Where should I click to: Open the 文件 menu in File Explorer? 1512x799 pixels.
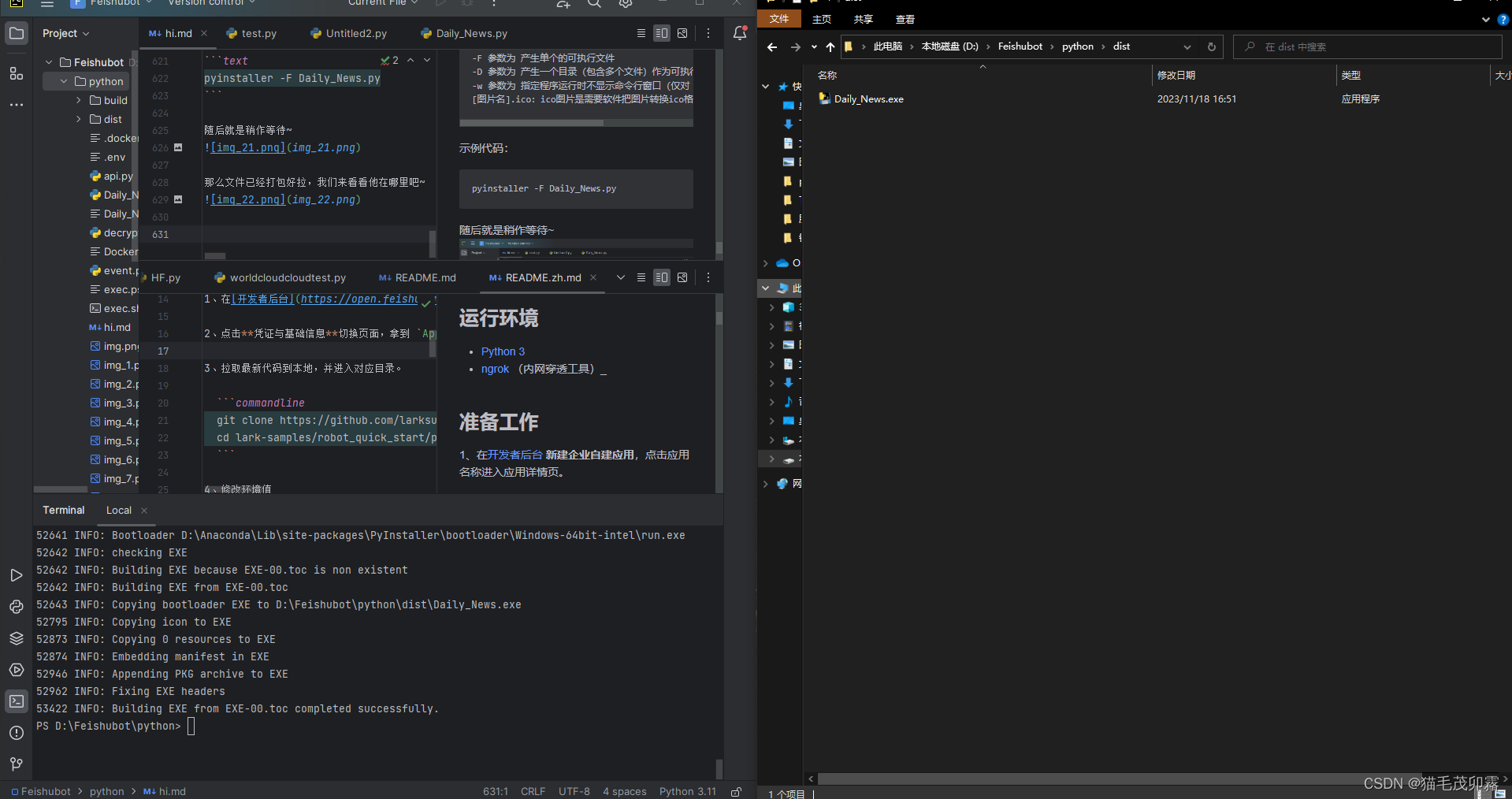click(x=779, y=19)
